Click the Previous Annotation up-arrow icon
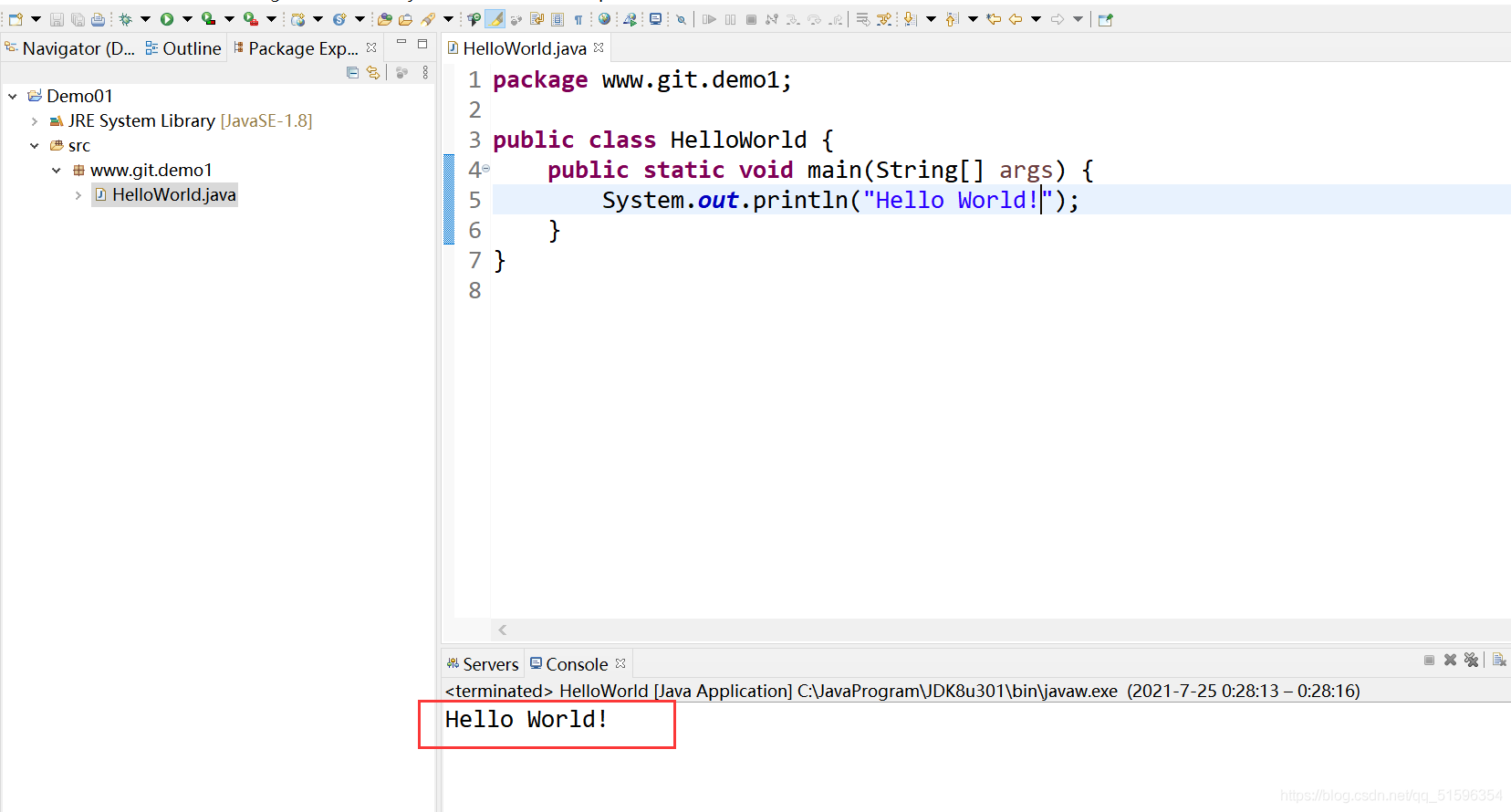Screen dimensions: 1511x812 point(952,19)
